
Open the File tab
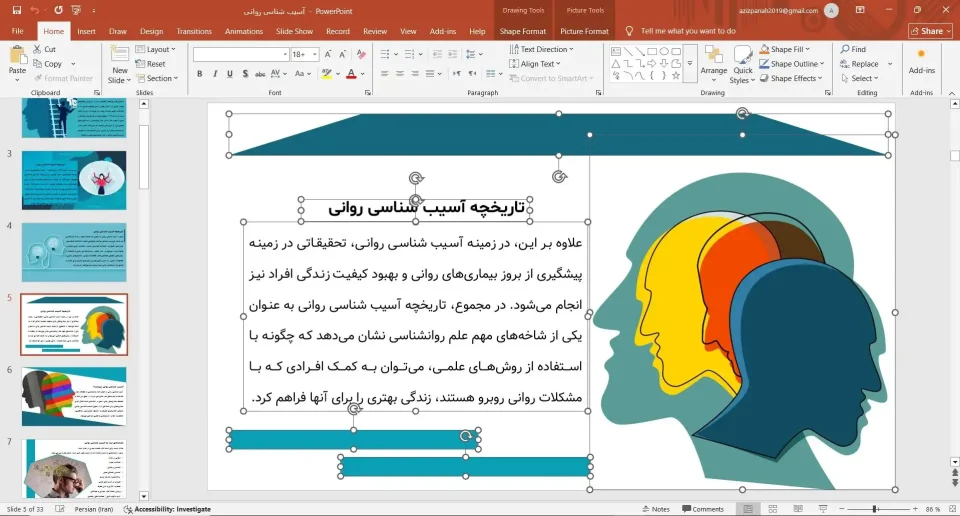coord(18,31)
